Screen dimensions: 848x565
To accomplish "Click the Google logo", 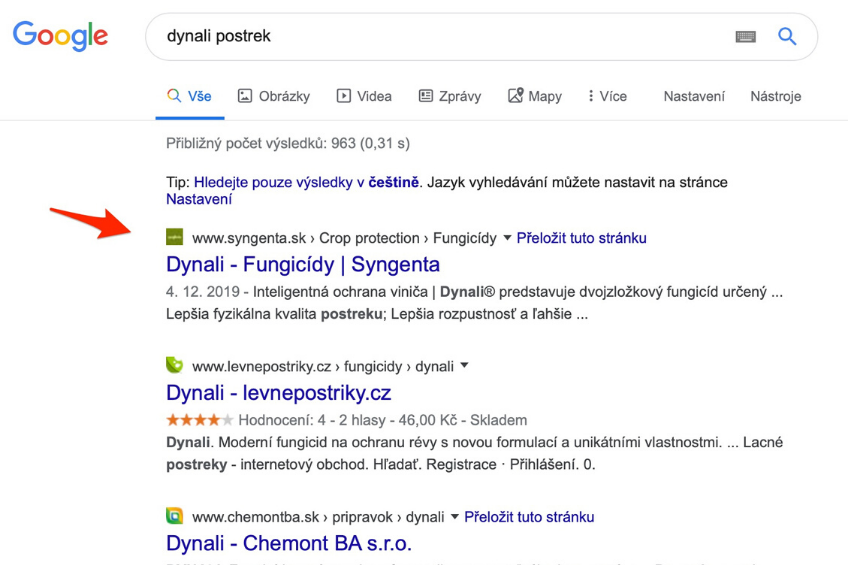I will (61, 36).
